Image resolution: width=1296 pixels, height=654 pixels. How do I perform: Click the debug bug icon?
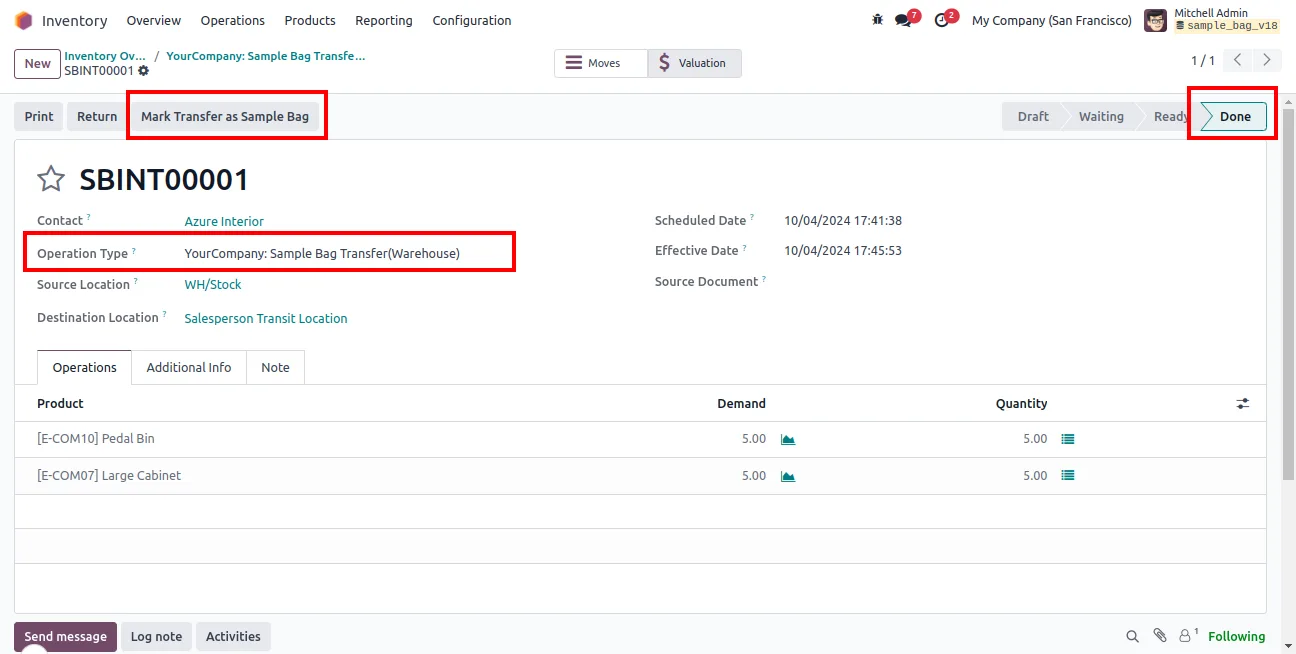click(x=878, y=20)
